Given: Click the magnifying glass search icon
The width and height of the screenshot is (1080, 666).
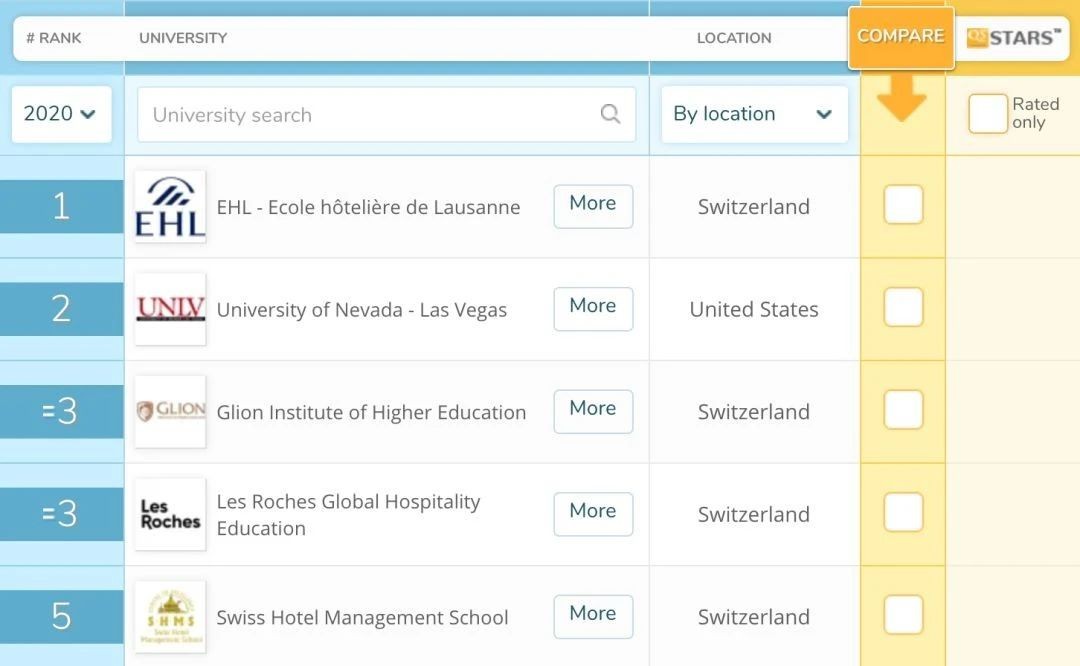Looking at the screenshot, I should coord(610,114).
